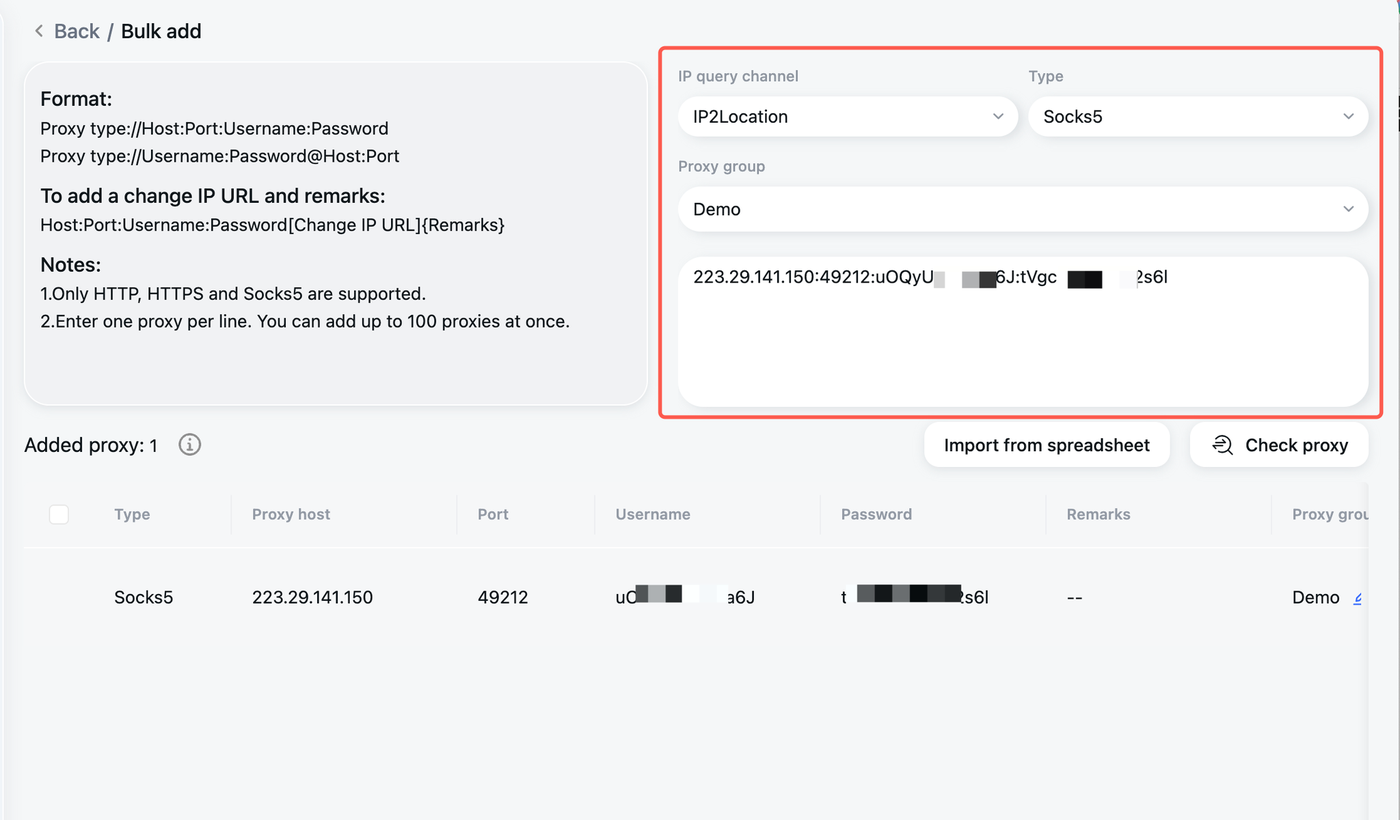Click the back chevron arrow icon
The height and width of the screenshot is (820, 1400).
pyautogui.click(x=39, y=32)
